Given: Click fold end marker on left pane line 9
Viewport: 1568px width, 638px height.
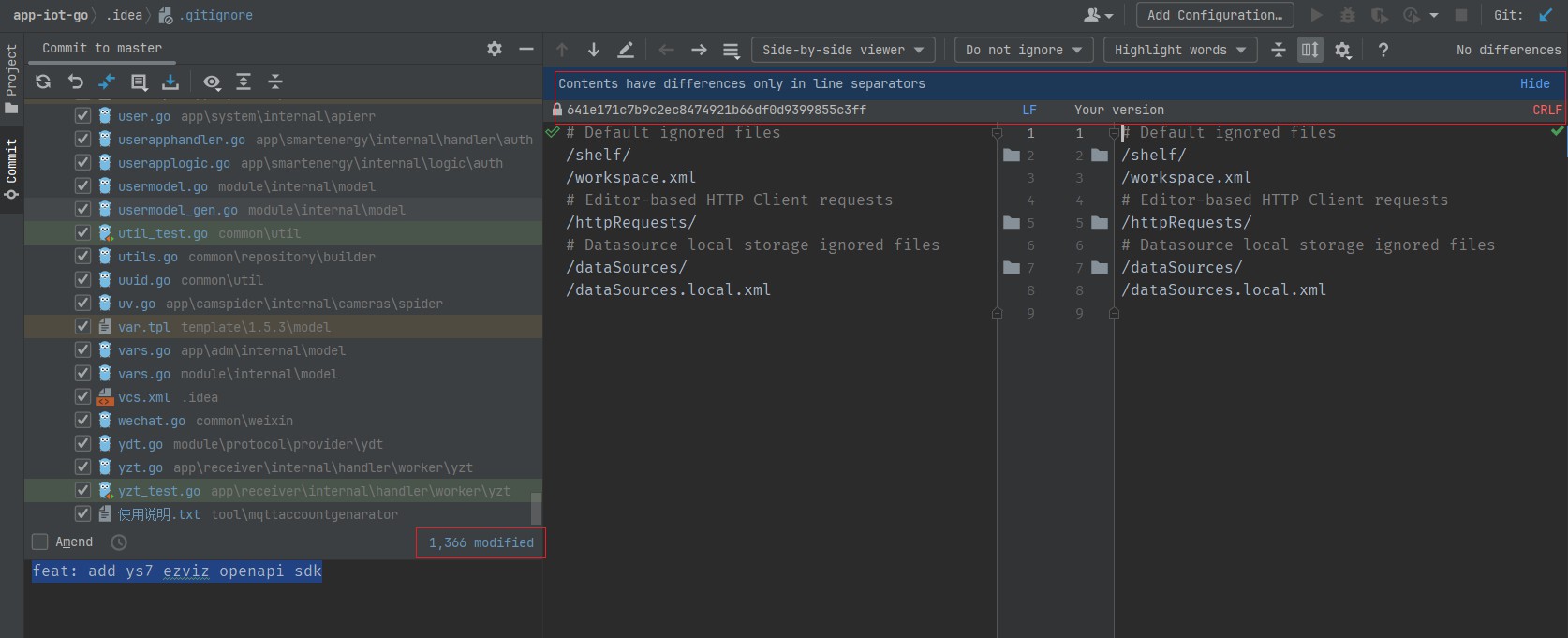Looking at the screenshot, I should (x=997, y=313).
